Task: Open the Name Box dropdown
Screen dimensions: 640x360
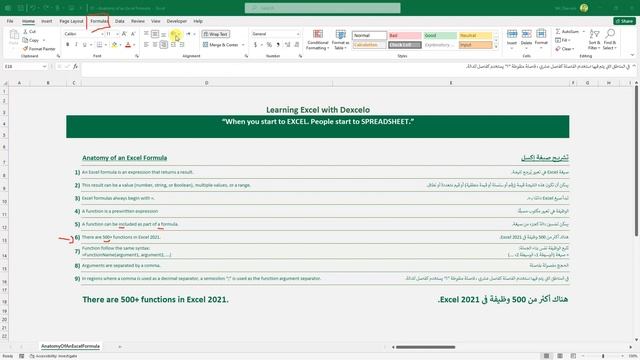Action: coord(44,67)
